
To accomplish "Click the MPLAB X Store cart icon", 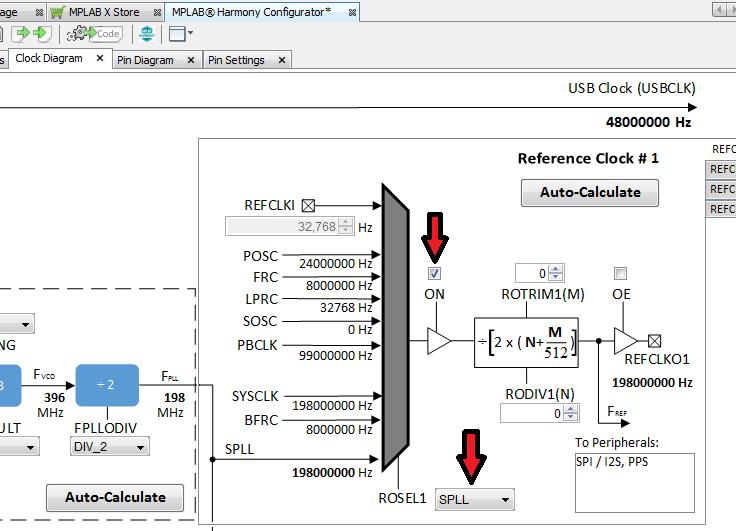I will tap(58, 12).
